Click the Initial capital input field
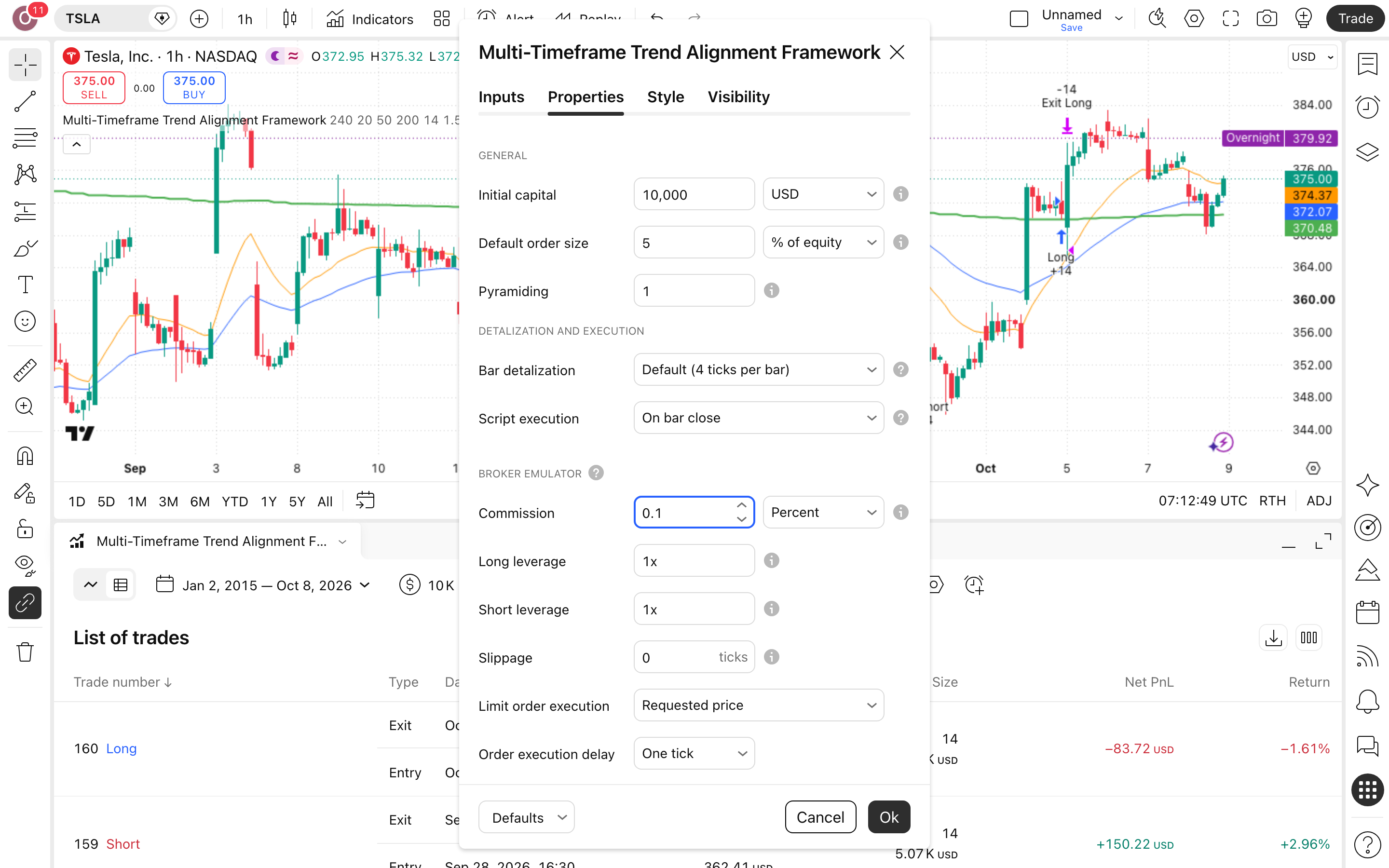The image size is (1389, 868). pyautogui.click(x=694, y=194)
